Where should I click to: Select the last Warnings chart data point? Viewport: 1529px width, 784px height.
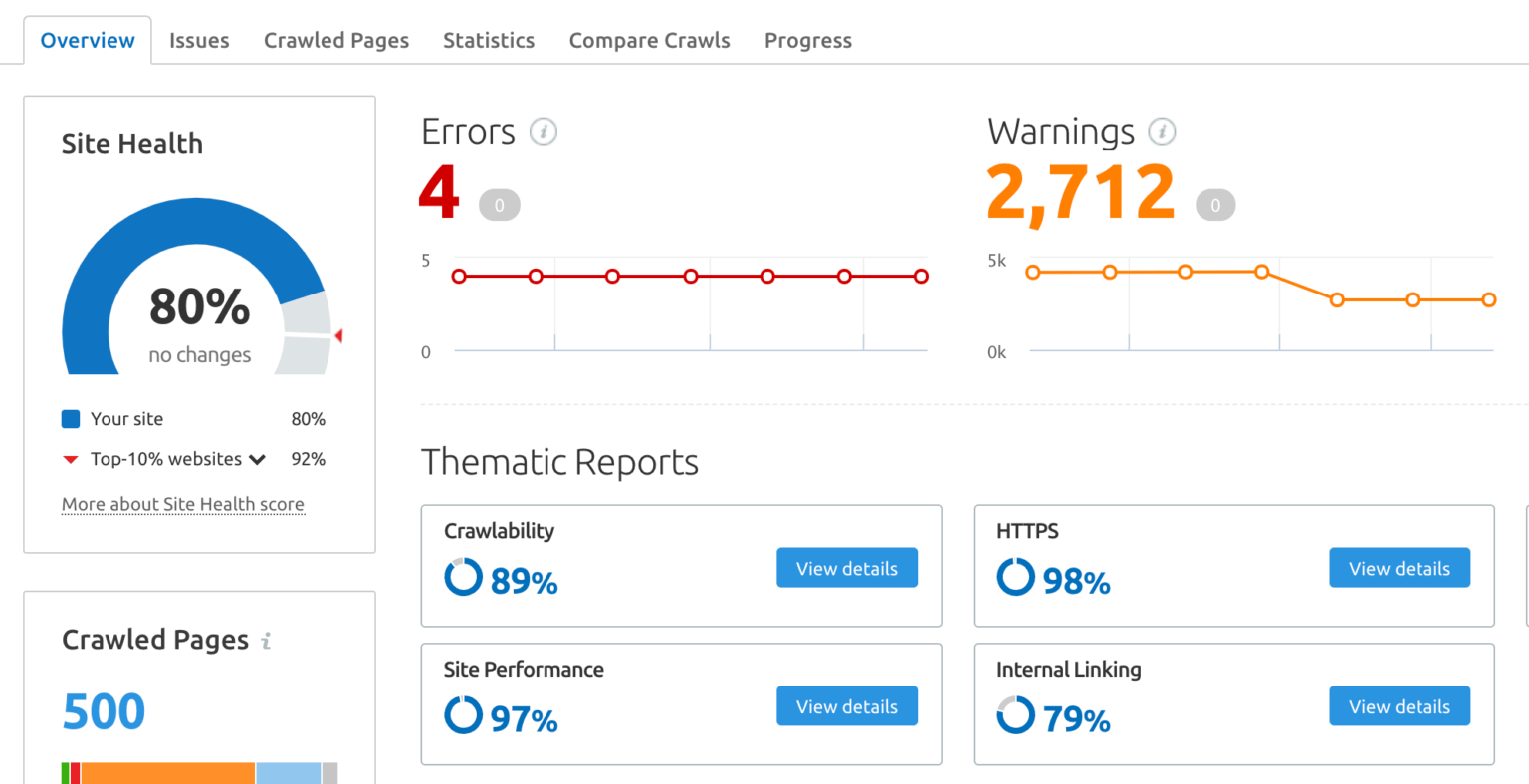(1488, 298)
